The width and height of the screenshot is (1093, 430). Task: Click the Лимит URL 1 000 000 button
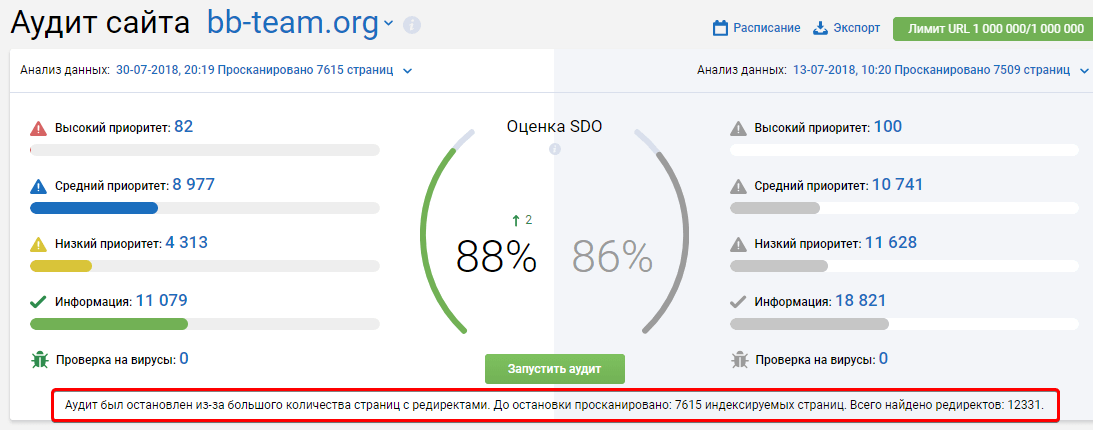pos(993,29)
